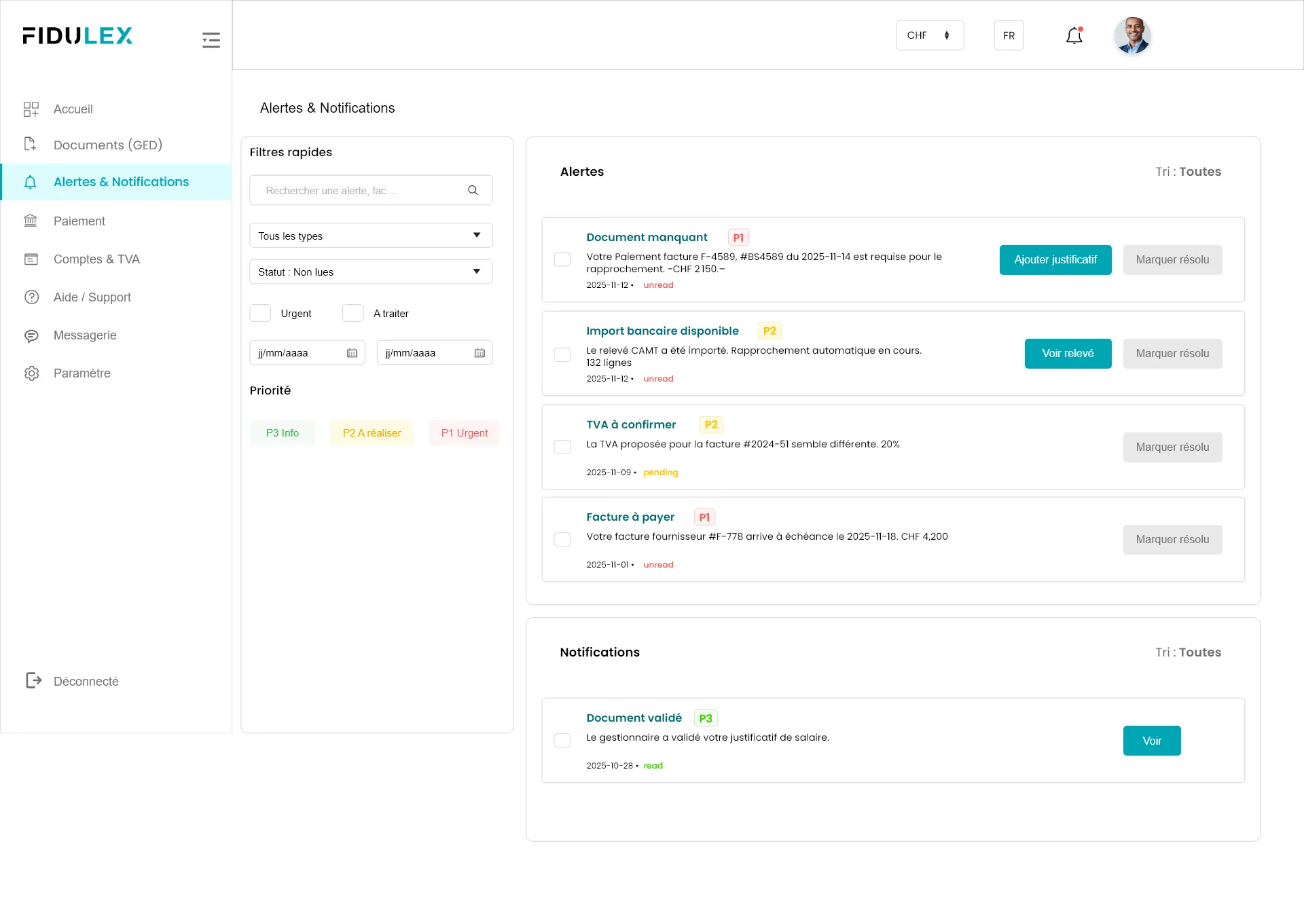Click the magnifier icon in search field
Screen dimensions: 1304x924
coord(473,191)
